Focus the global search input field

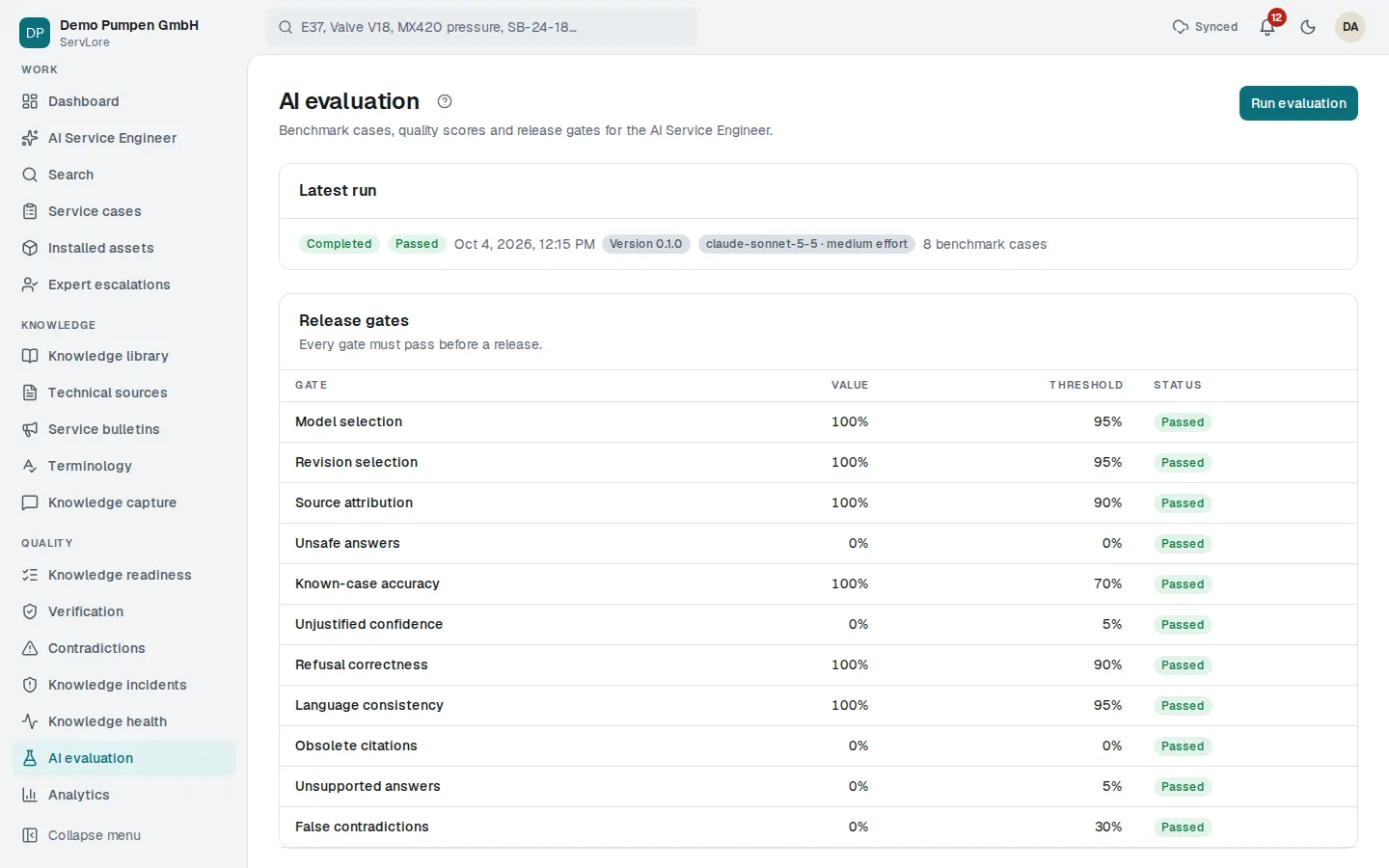[482, 27]
